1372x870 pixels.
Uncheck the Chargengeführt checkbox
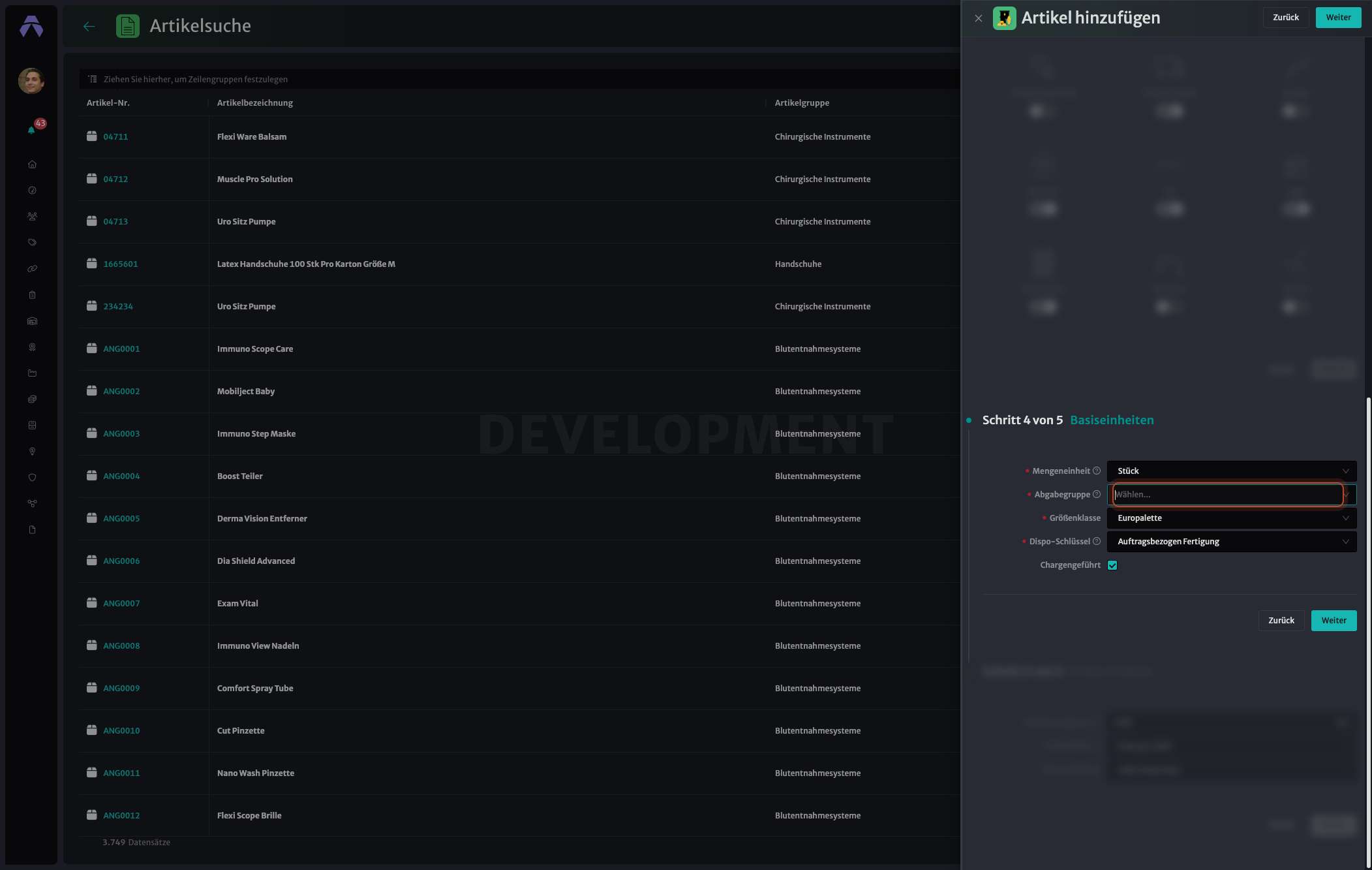coord(1112,565)
